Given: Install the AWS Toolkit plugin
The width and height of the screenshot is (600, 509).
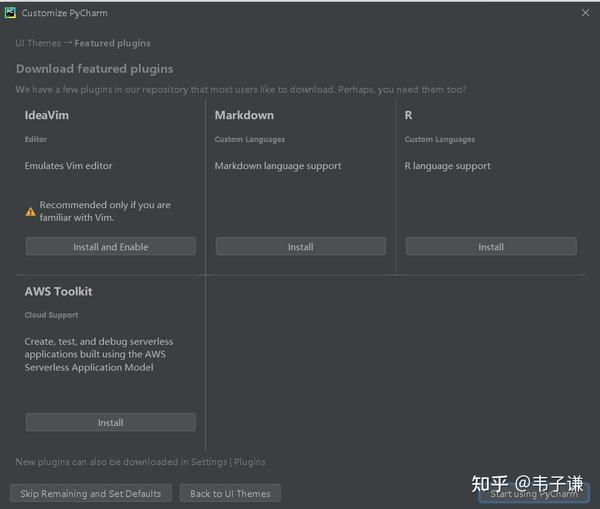Looking at the screenshot, I should point(110,423).
